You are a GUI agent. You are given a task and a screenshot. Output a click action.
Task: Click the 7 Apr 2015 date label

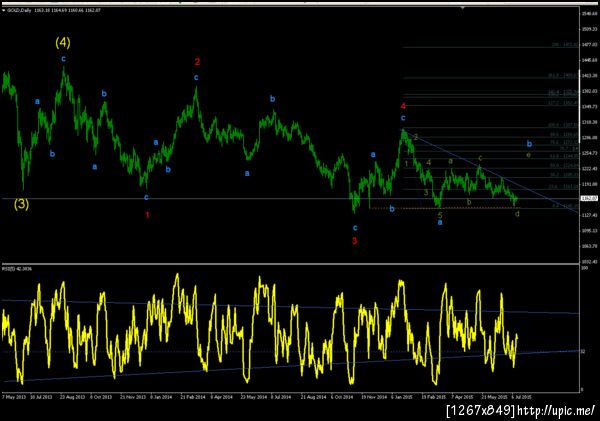[462, 397]
